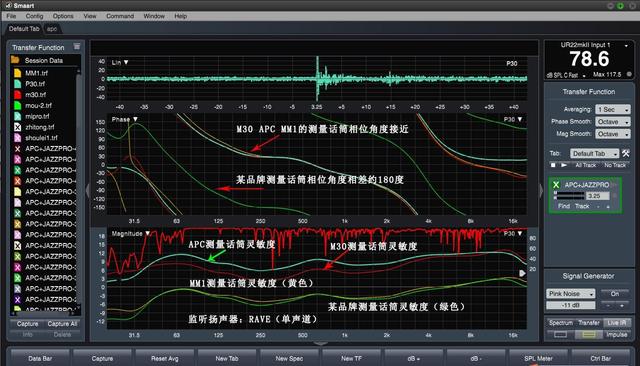Open the Help menu
Viewport: 640px width, 366px height.
coord(180,16)
